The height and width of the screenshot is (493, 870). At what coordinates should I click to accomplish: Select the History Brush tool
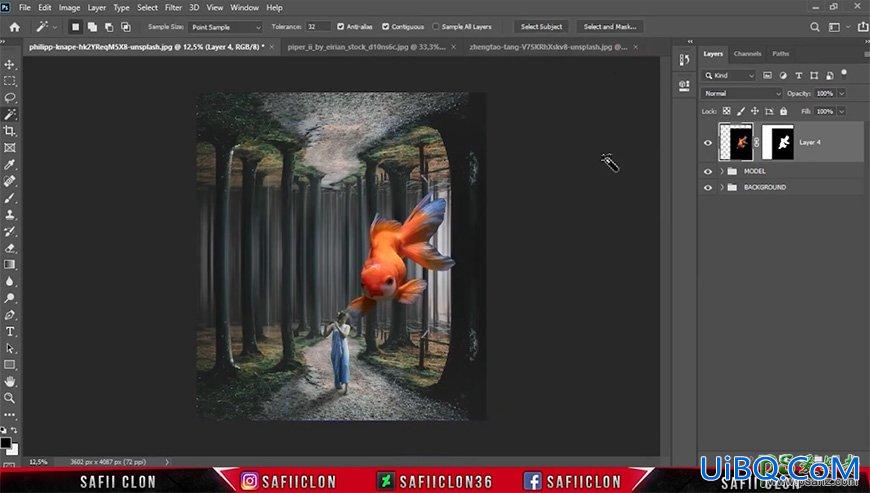tap(9, 231)
